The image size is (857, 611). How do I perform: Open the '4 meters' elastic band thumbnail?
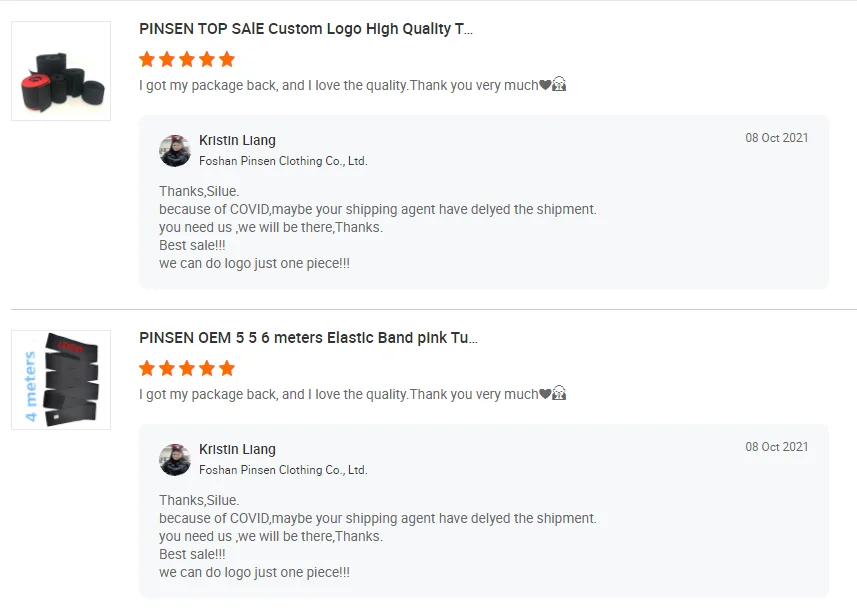[x=61, y=380]
